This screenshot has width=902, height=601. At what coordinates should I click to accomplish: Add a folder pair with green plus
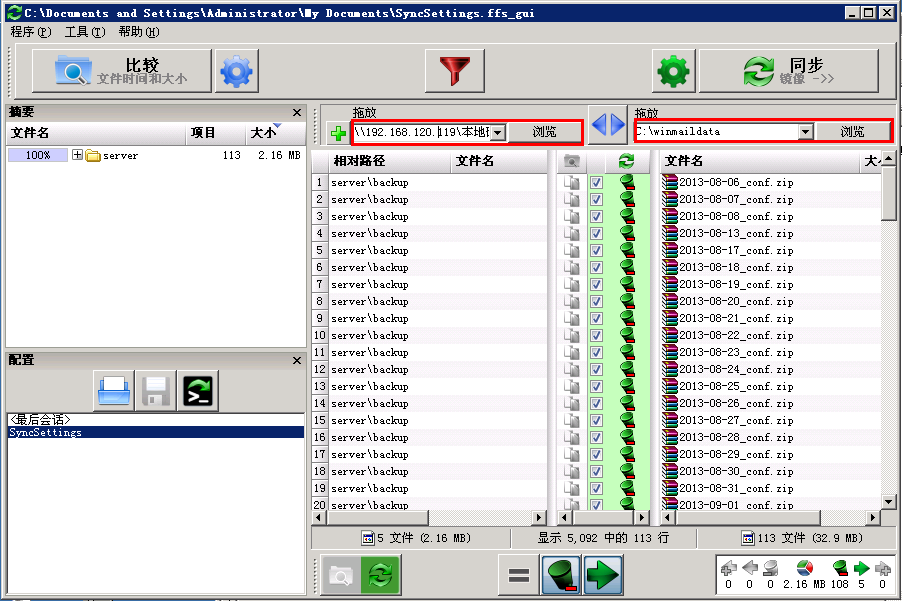[x=339, y=132]
